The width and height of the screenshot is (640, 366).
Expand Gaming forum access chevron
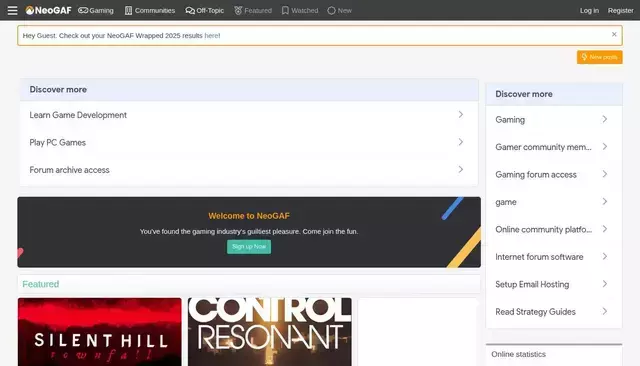tap(604, 174)
